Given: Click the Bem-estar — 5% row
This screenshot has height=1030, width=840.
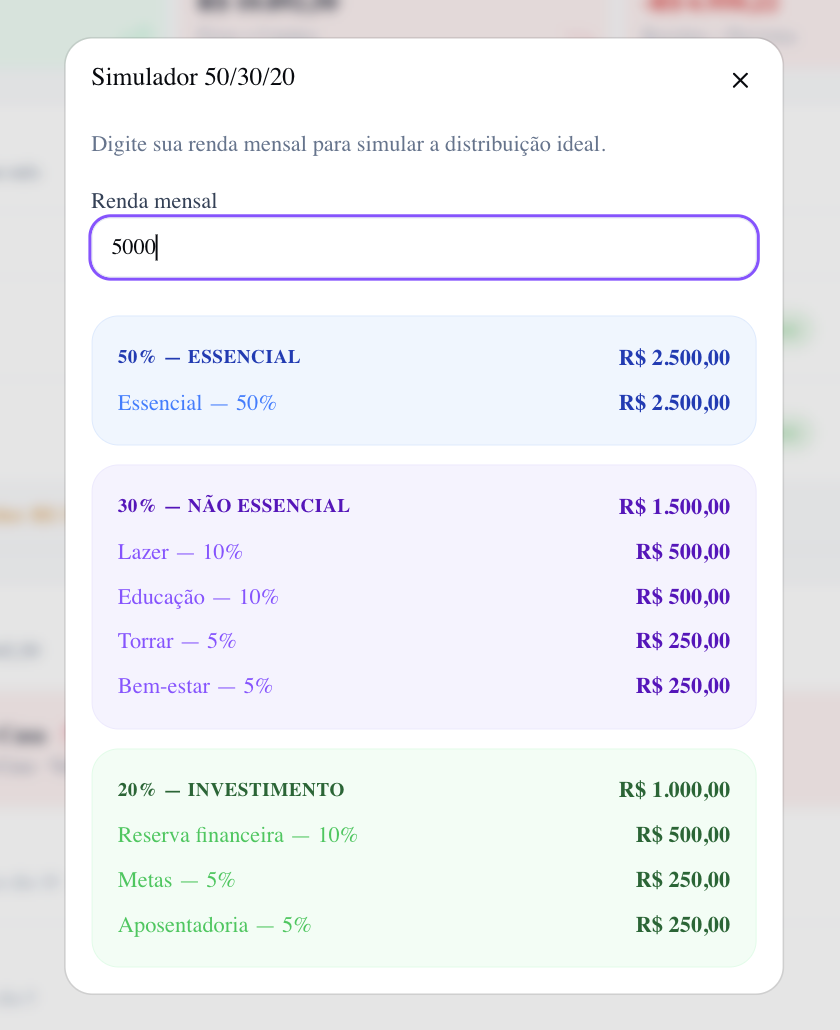Looking at the screenshot, I should (424, 686).
